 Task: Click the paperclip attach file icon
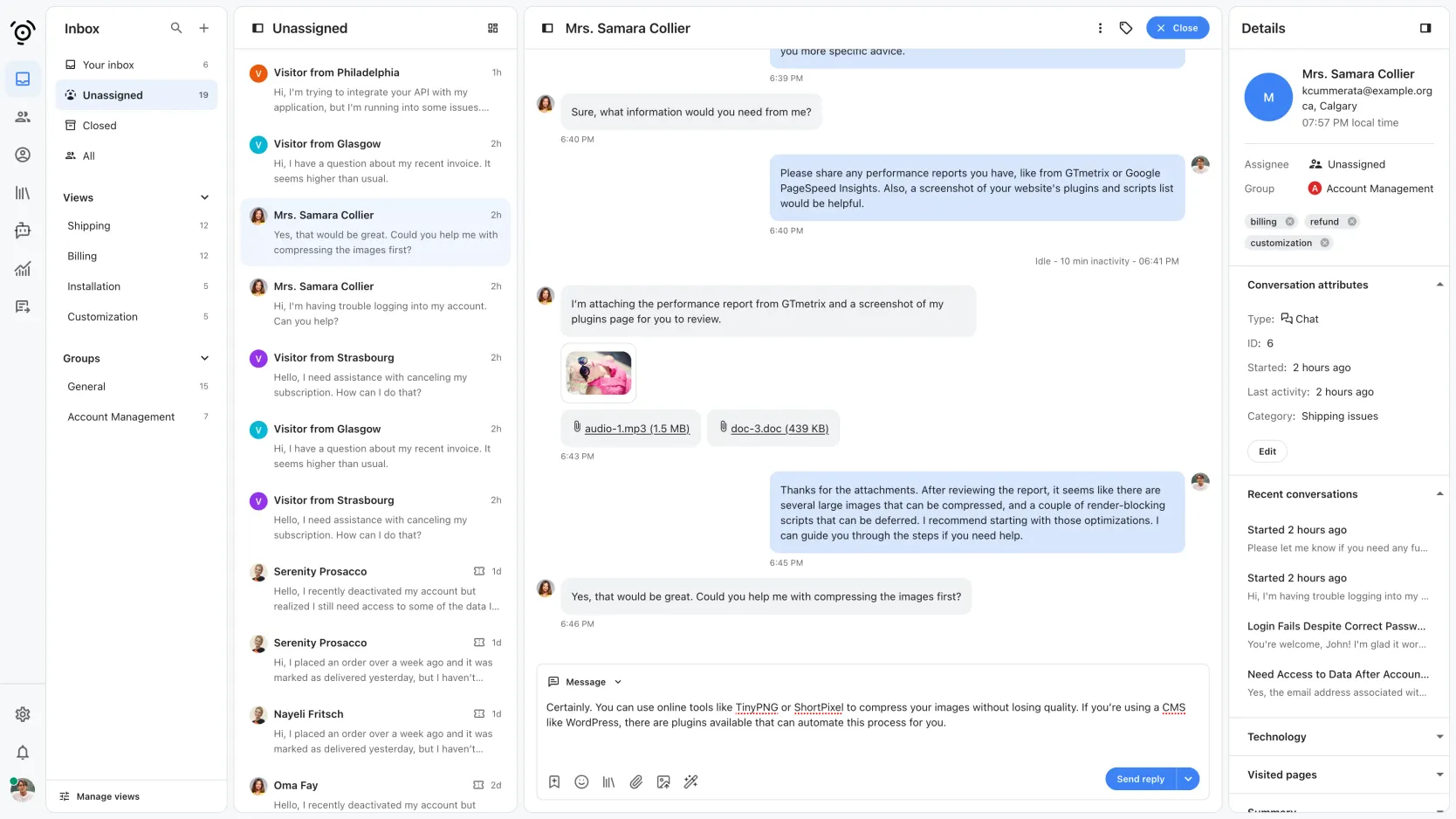point(636,782)
